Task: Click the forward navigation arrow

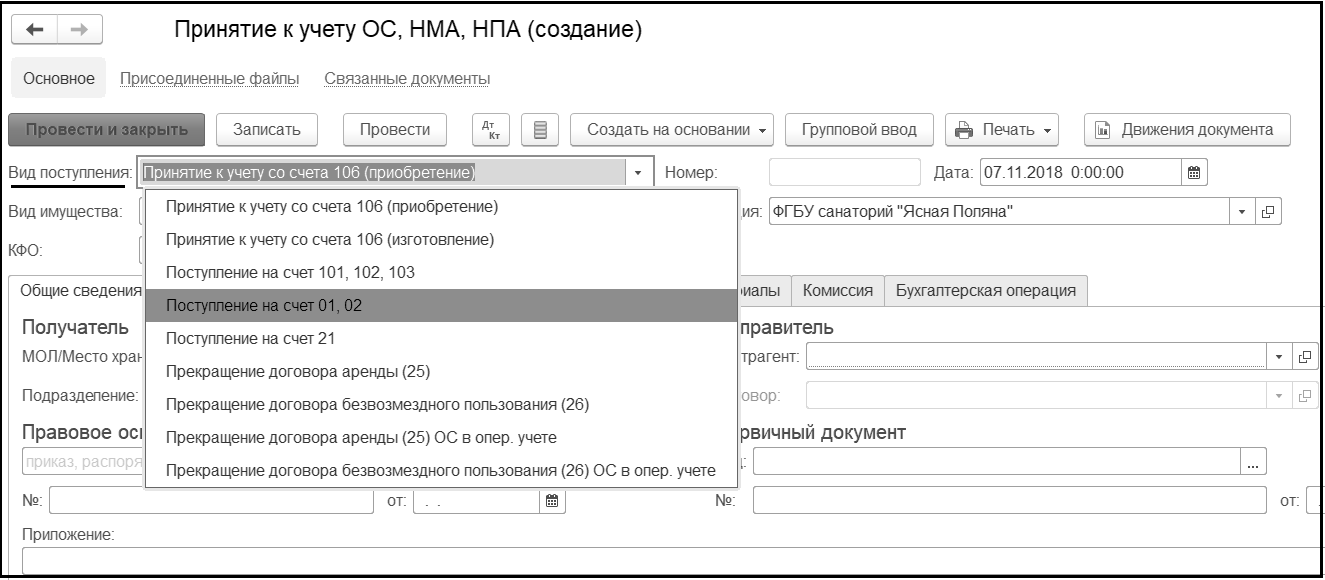Action: tap(76, 30)
